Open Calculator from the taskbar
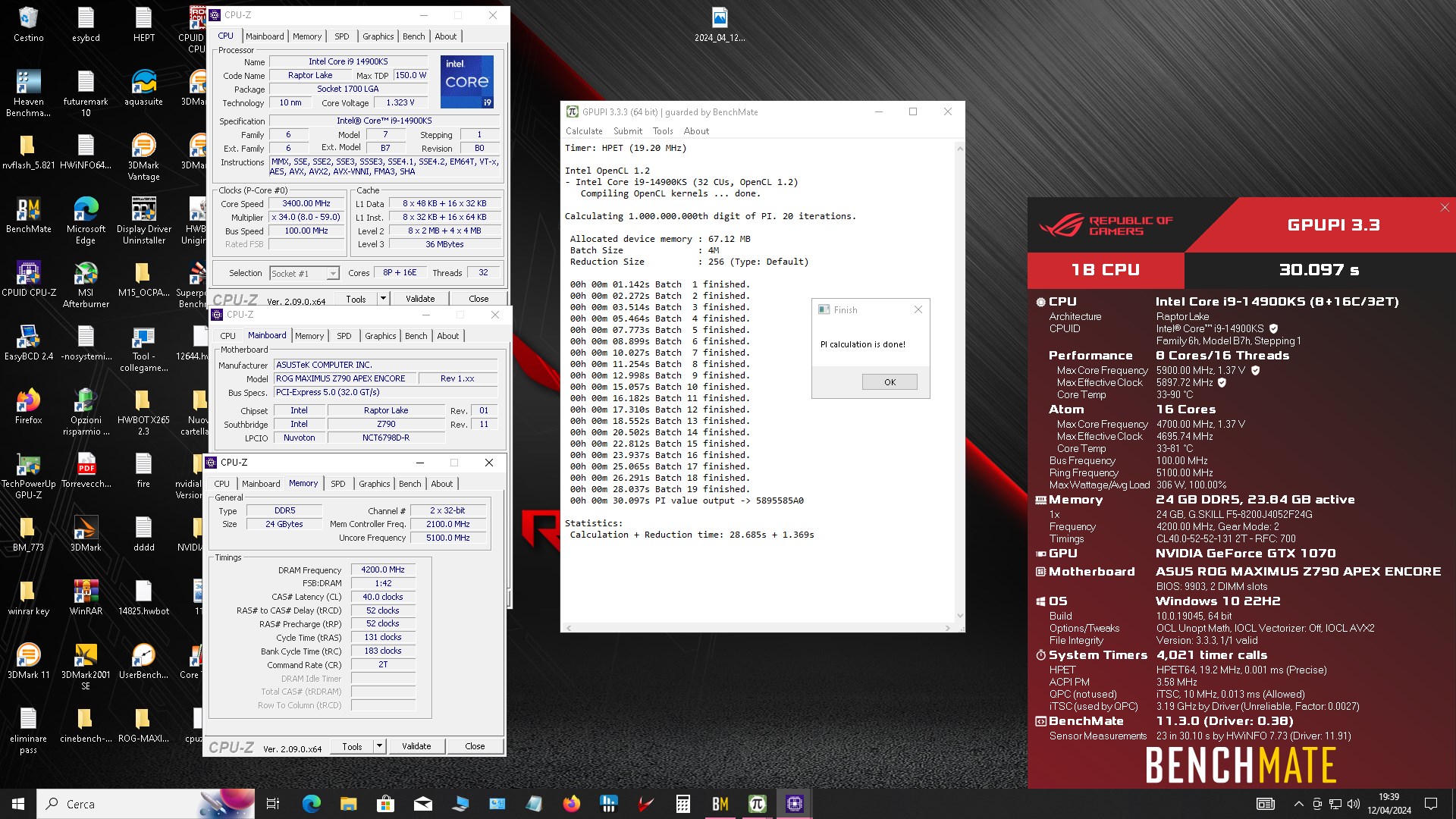Screen dimensions: 1456x819 coord(683,804)
